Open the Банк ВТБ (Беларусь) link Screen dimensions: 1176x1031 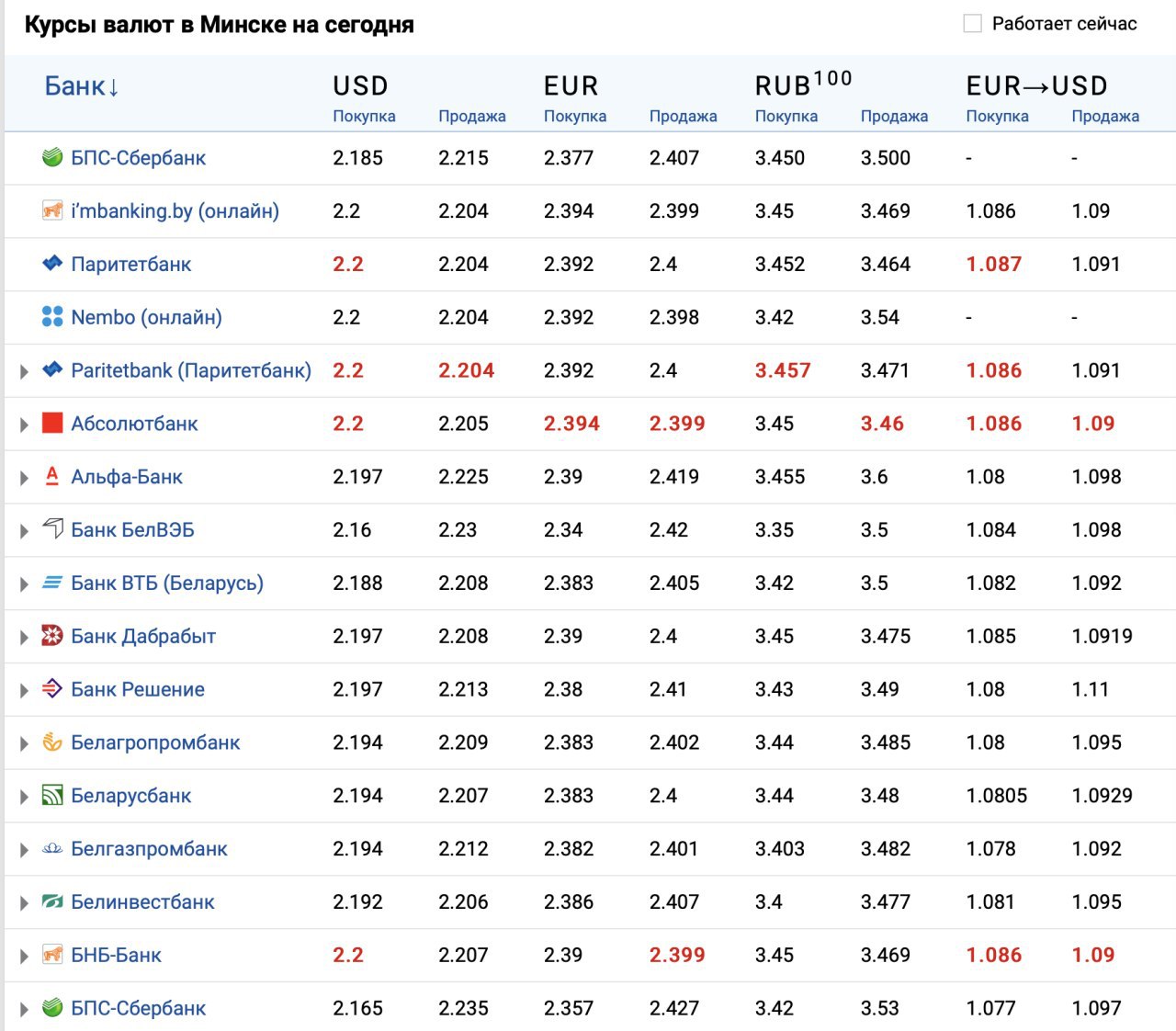pos(167,583)
